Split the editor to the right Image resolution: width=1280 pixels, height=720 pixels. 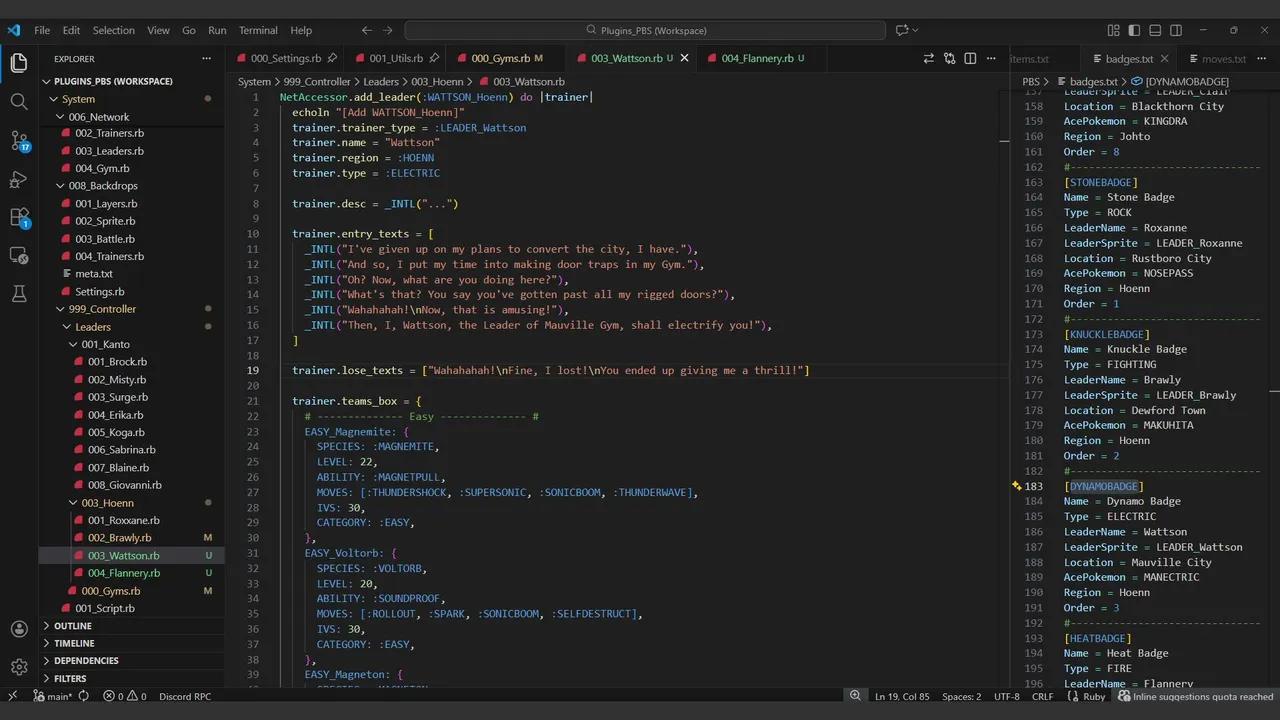point(970,59)
